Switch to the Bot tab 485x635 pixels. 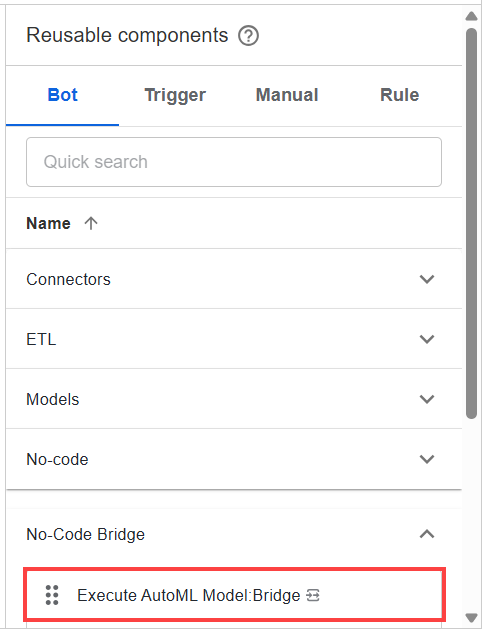click(x=62, y=95)
